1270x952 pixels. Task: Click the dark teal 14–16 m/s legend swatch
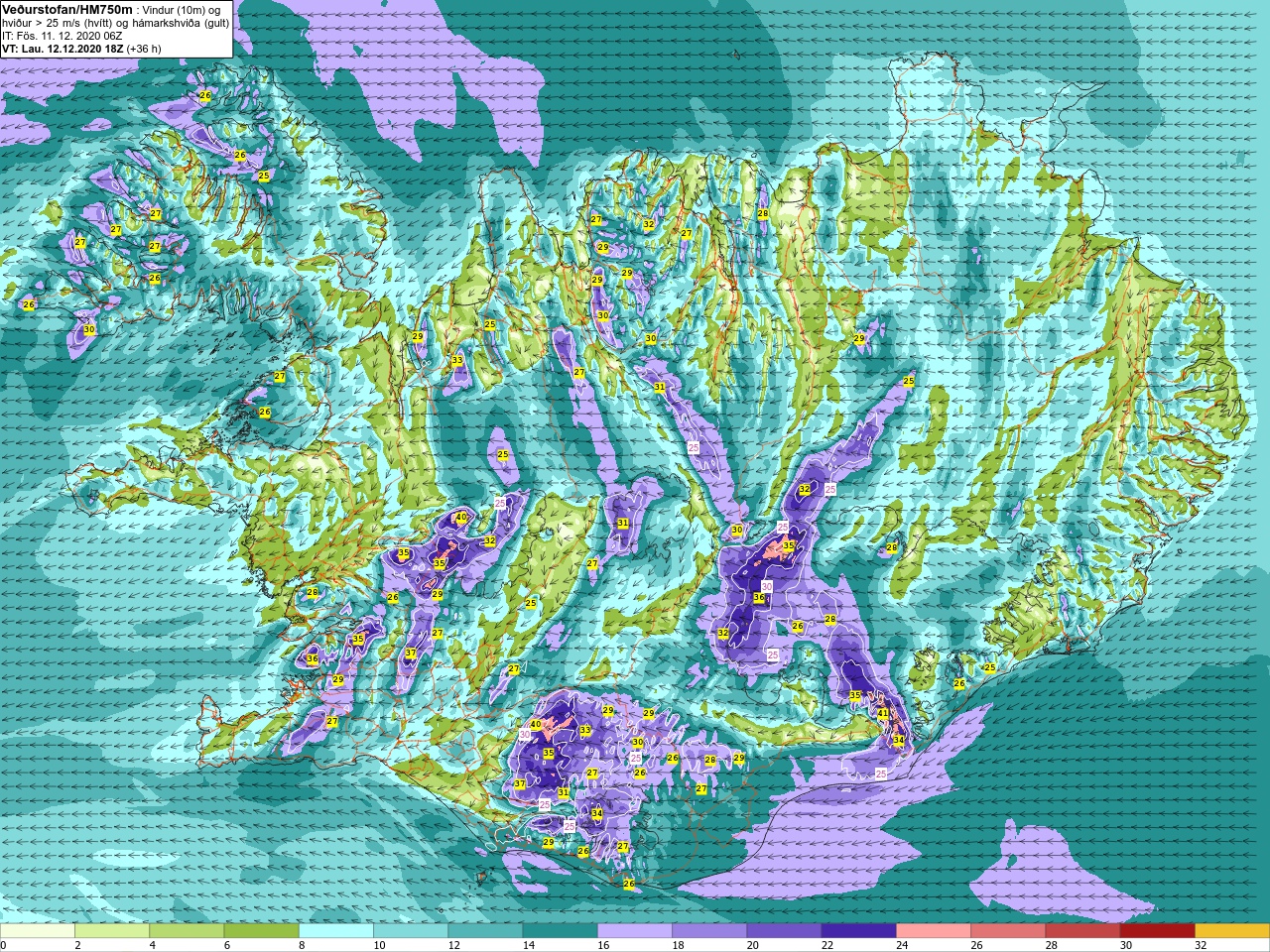pyautogui.click(x=560, y=931)
